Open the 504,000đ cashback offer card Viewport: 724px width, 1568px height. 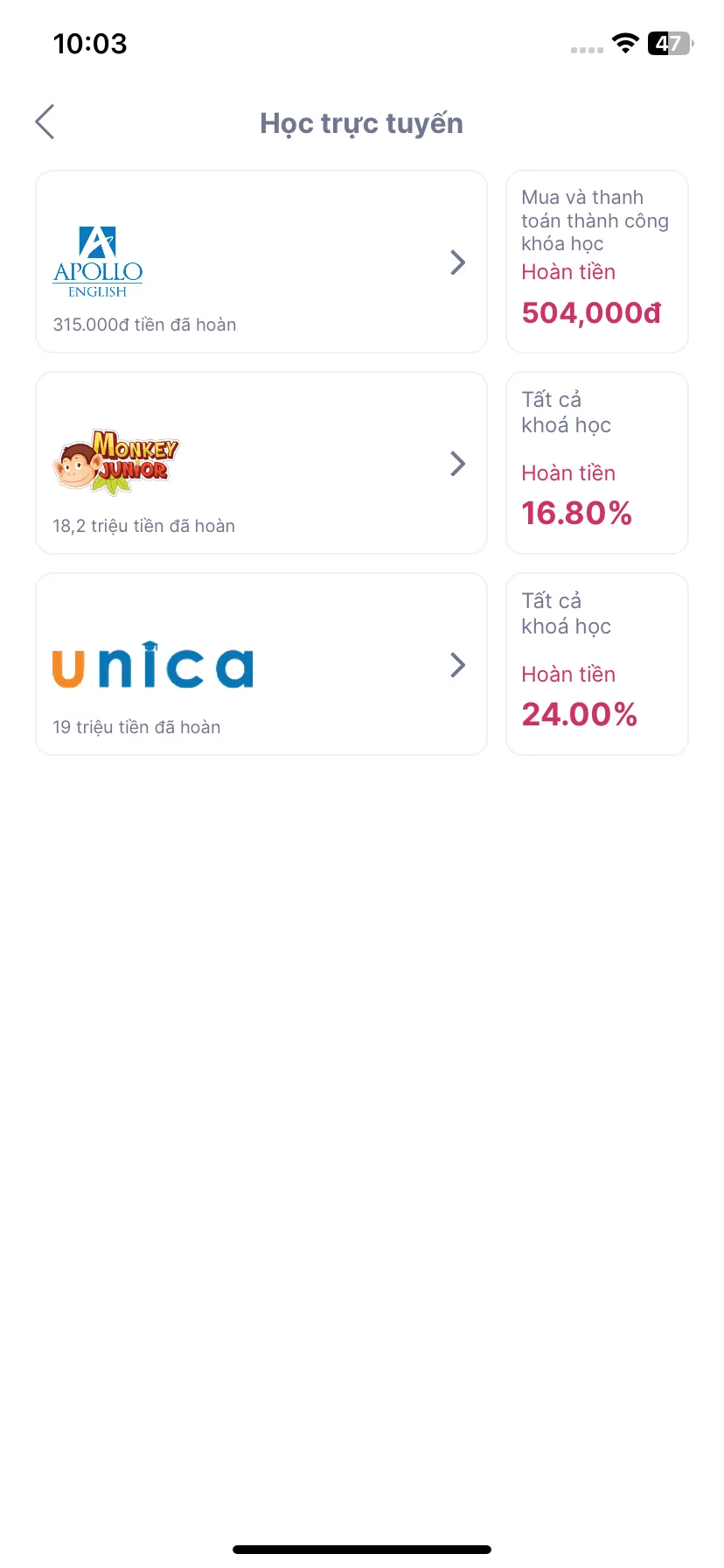597,262
